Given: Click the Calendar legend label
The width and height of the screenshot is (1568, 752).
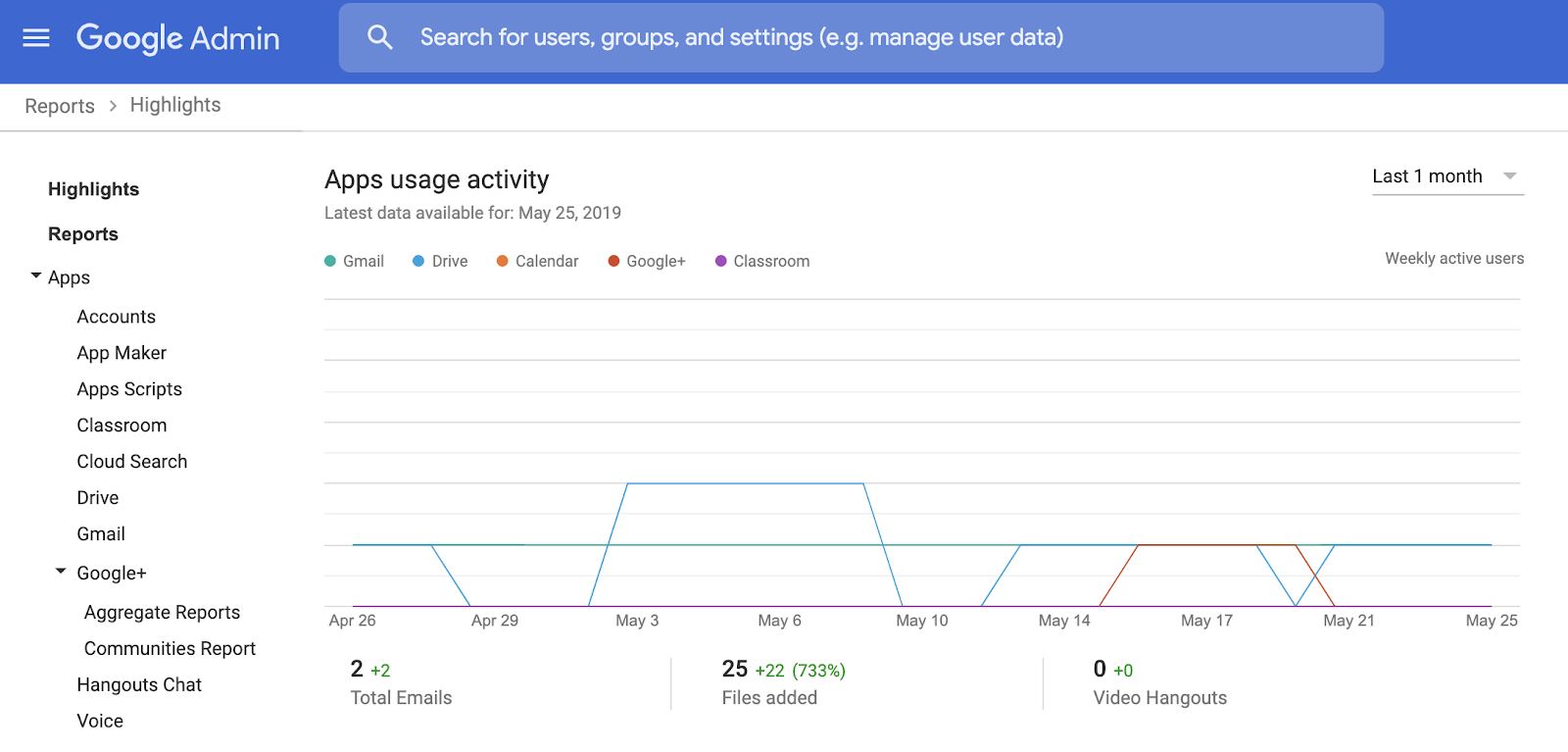Looking at the screenshot, I should pyautogui.click(x=547, y=262).
